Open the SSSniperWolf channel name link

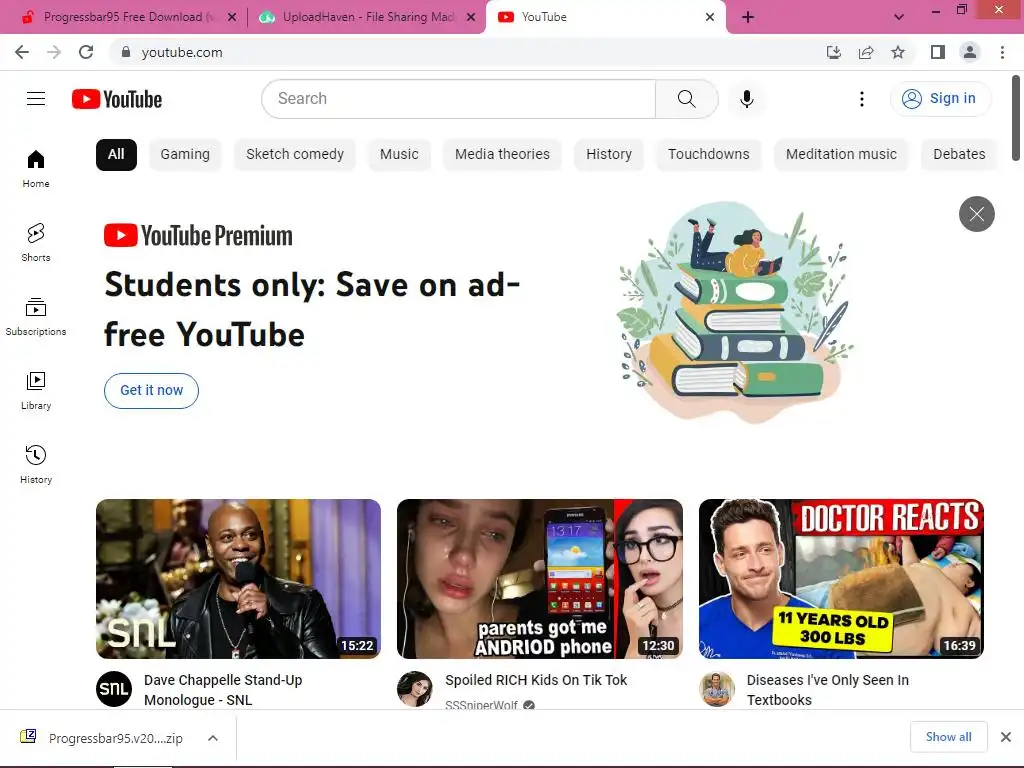[x=481, y=705]
